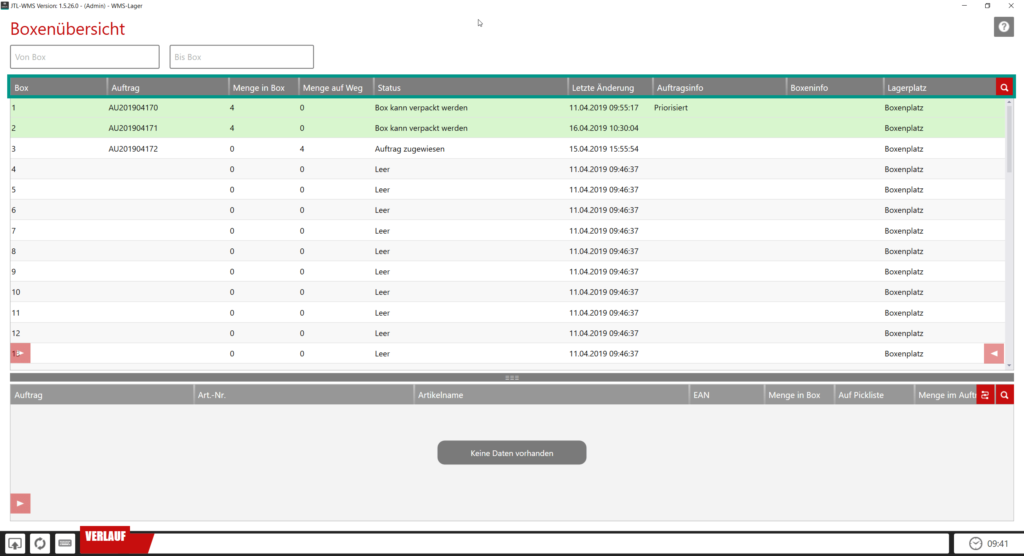Expand the left side panel arrow in box table
The image size is (1024, 556).
pyautogui.click(x=20, y=353)
